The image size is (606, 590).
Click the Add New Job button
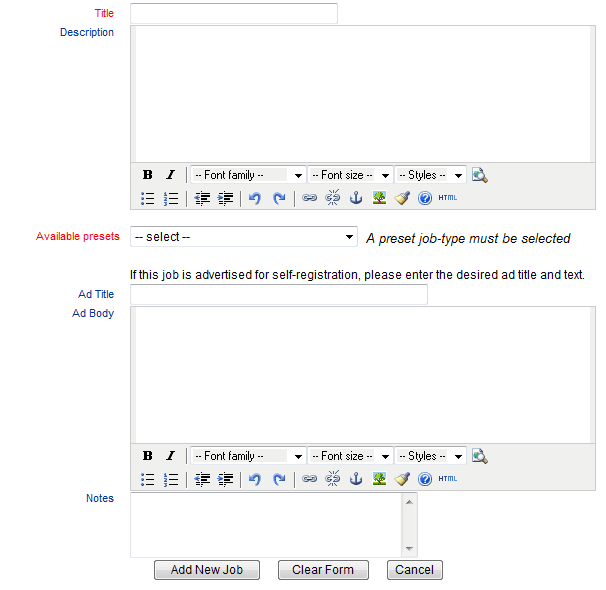[x=207, y=570]
